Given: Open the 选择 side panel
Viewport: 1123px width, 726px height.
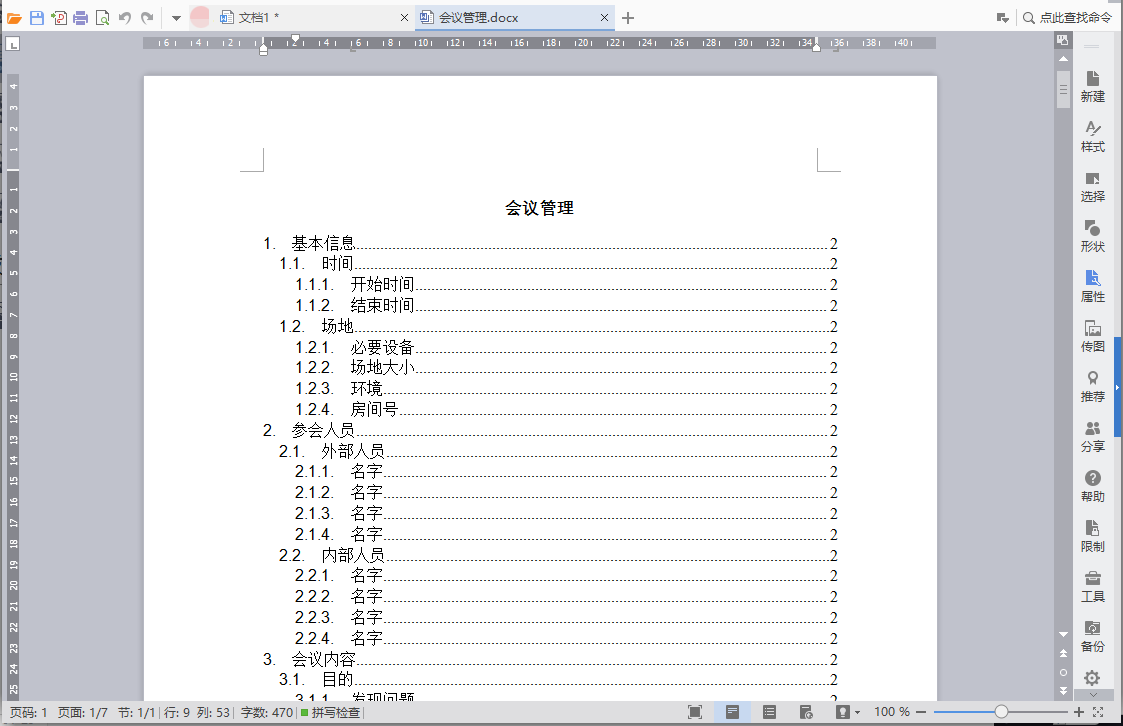Looking at the screenshot, I should pos(1092,187).
